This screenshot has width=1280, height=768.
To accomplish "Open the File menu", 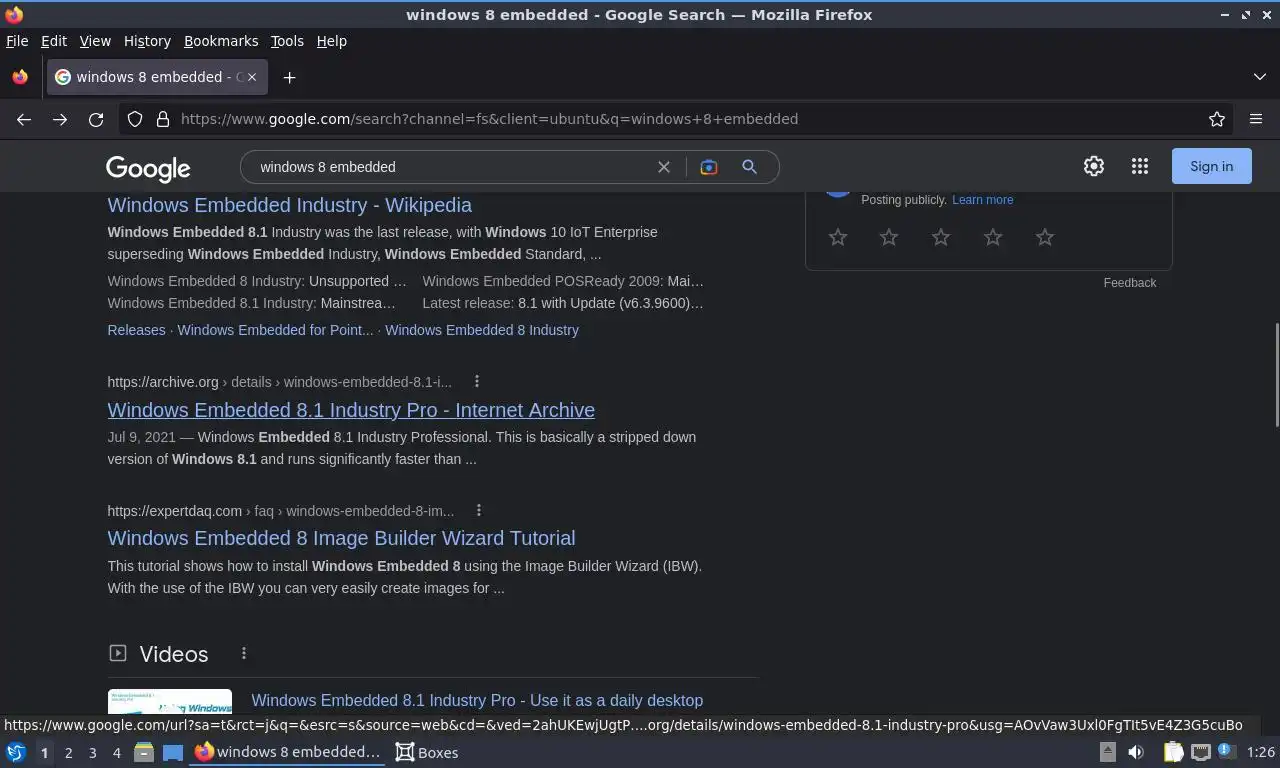I will pyautogui.click(x=17, y=41).
